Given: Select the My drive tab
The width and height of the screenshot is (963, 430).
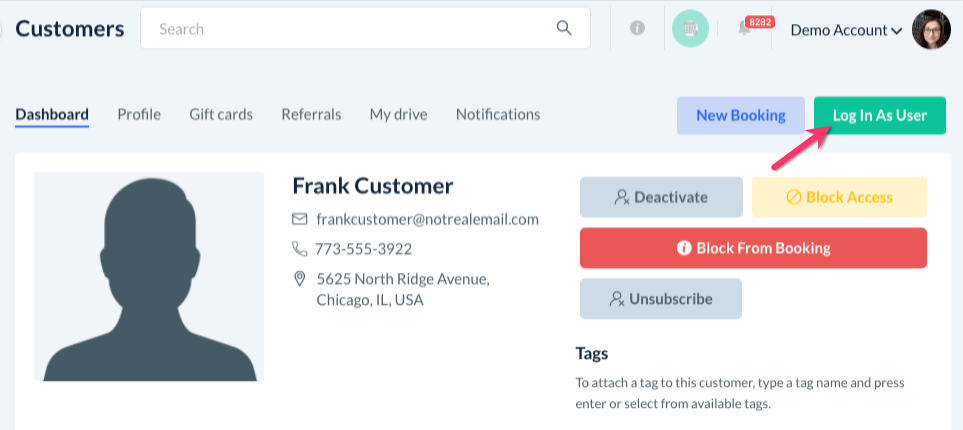Looking at the screenshot, I should click(398, 114).
